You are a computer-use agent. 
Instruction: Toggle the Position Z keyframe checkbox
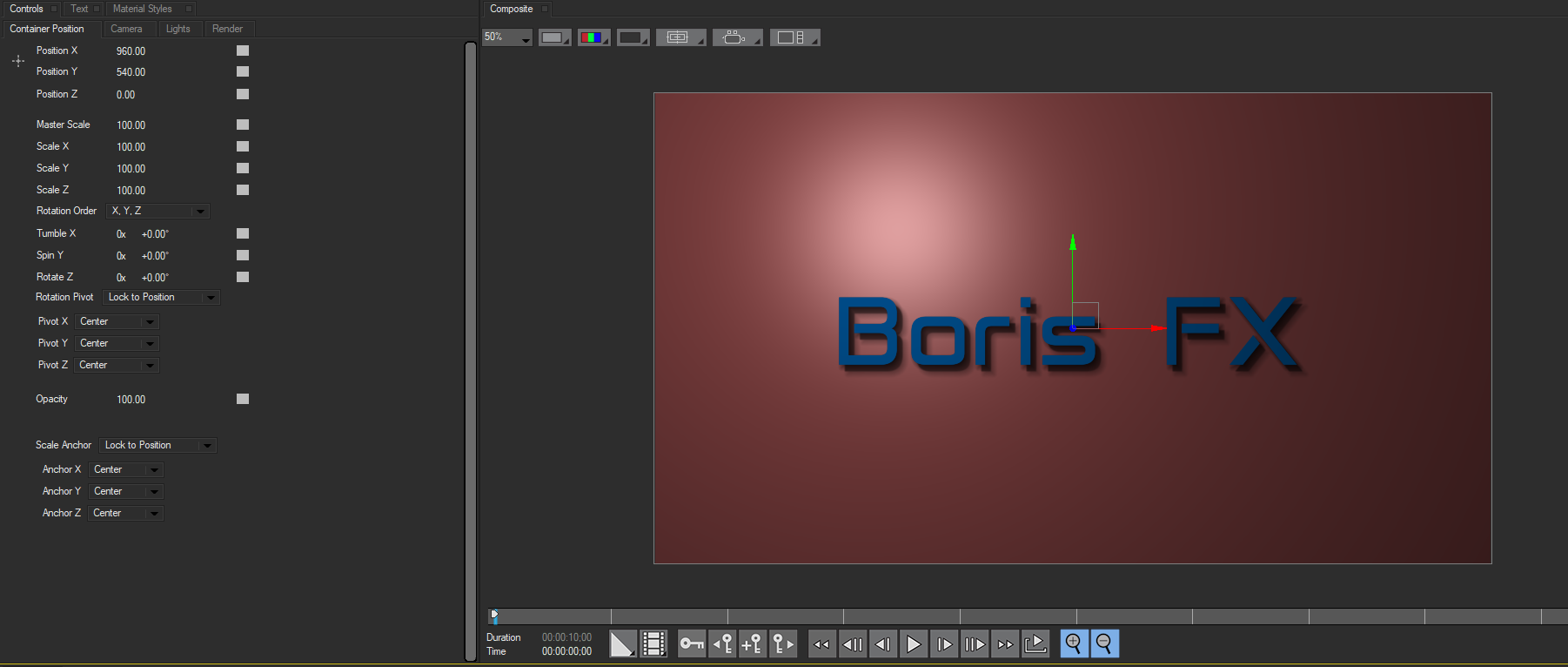(243, 94)
